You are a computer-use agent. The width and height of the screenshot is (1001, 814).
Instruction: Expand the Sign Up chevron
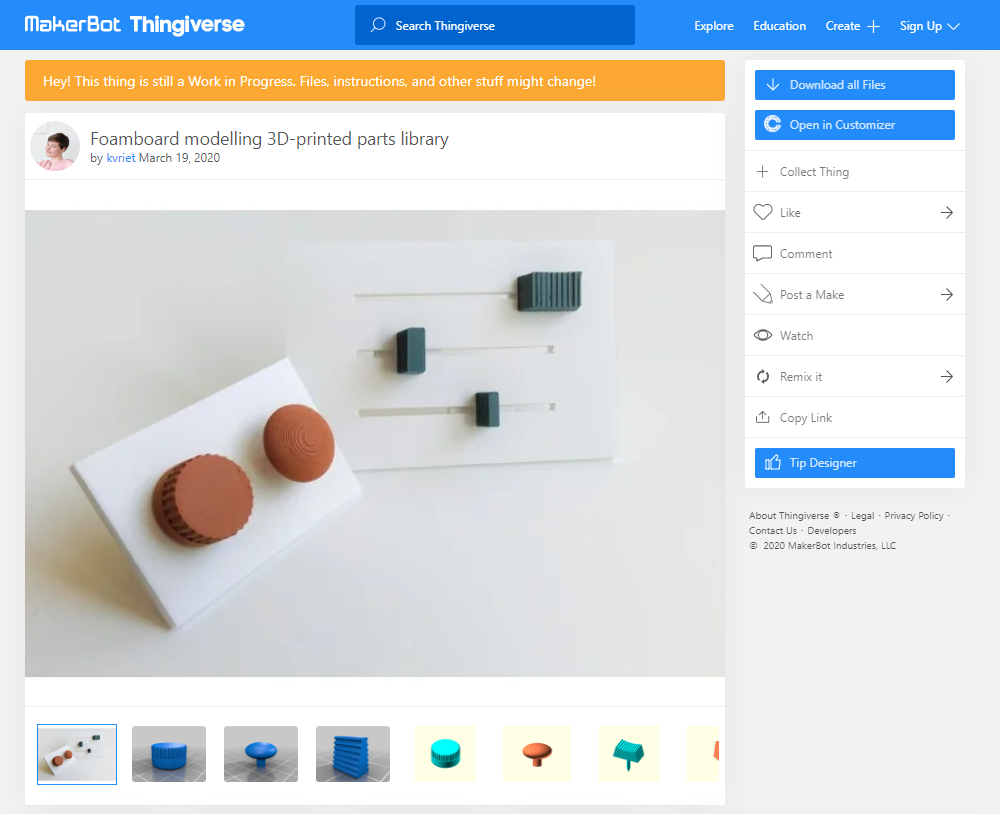pos(954,26)
